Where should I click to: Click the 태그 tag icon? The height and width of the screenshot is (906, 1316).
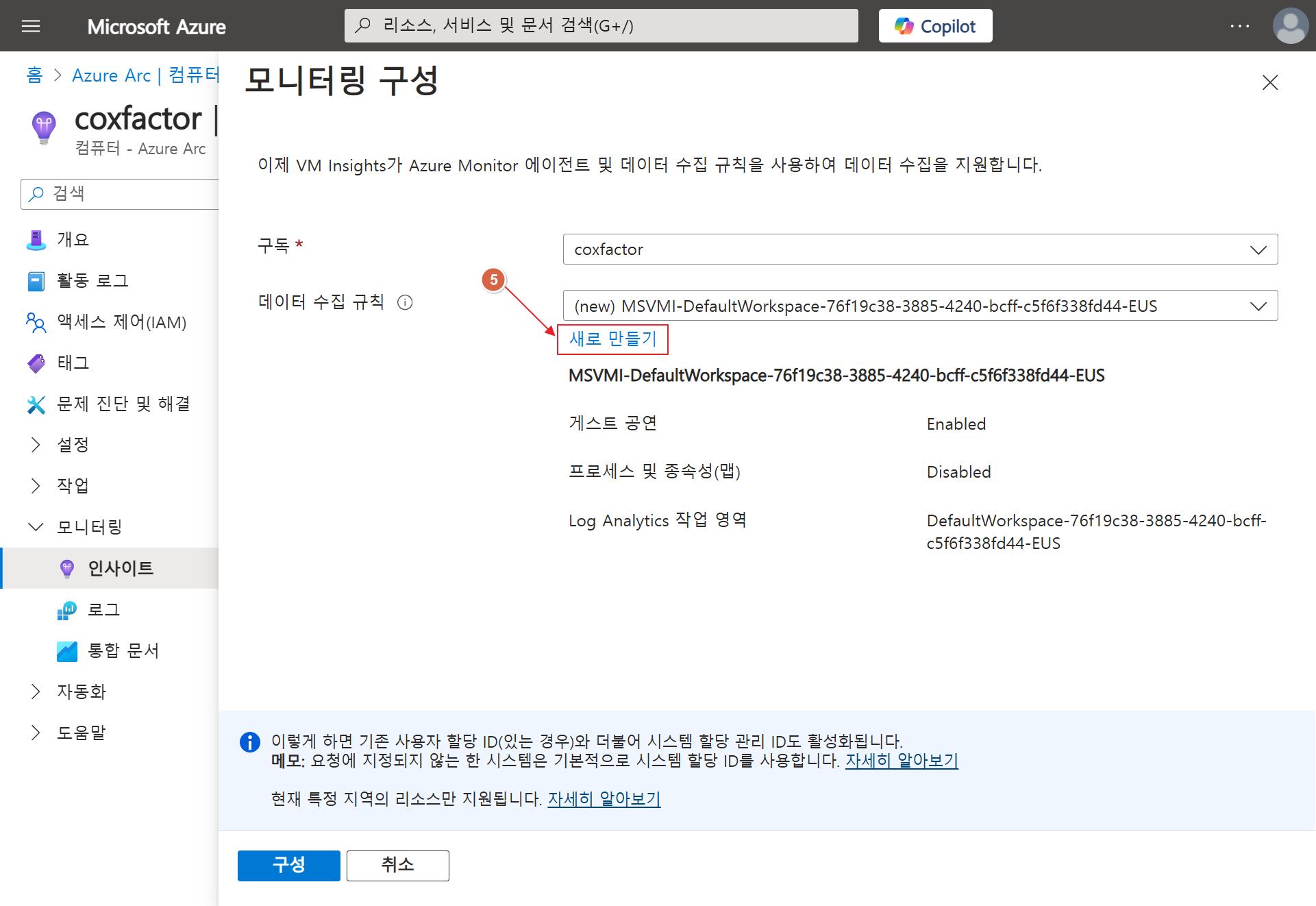(36, 363)
